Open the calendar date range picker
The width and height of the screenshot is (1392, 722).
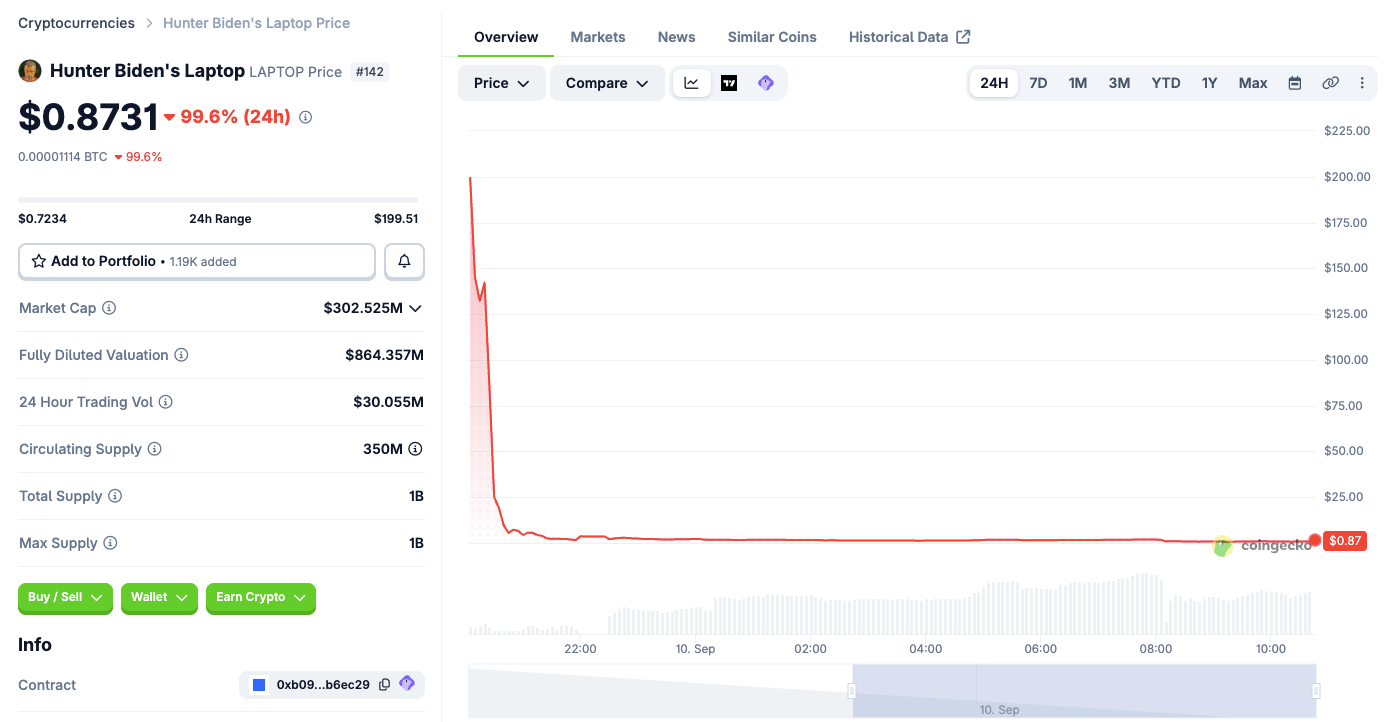click(x=1295, y=83)
